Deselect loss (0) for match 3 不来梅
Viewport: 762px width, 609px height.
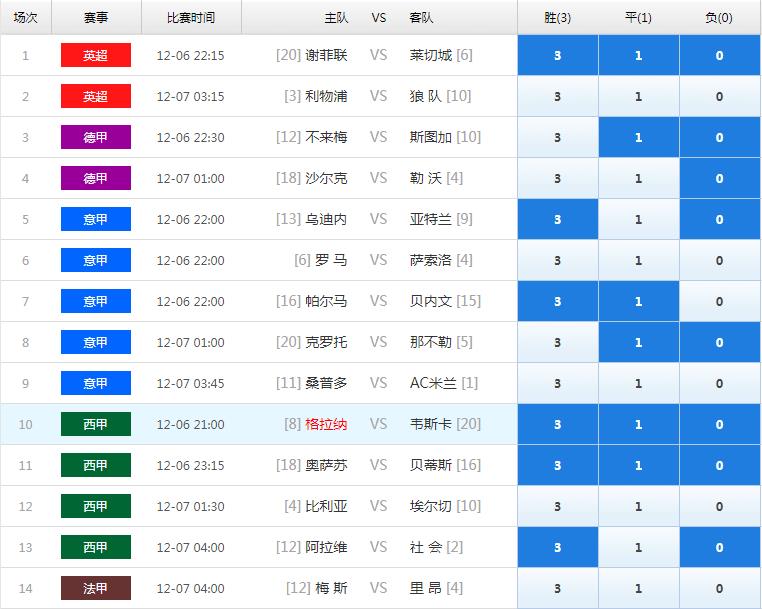pyautogui.click(x=719, y=138)
